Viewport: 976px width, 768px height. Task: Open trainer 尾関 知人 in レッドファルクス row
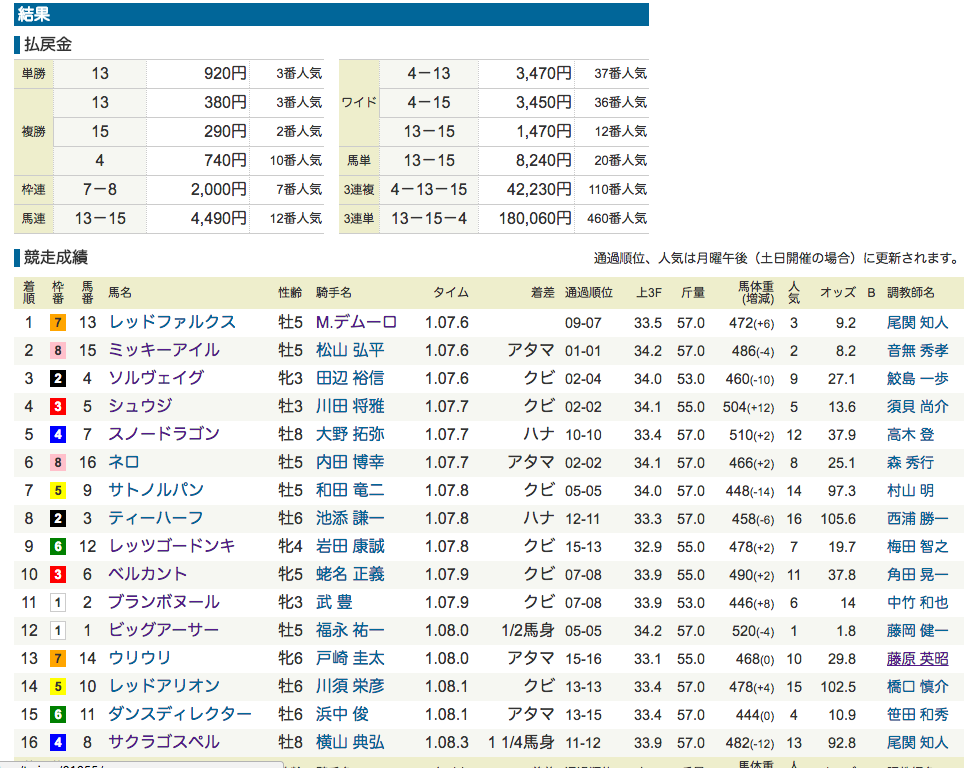(917, 323)
